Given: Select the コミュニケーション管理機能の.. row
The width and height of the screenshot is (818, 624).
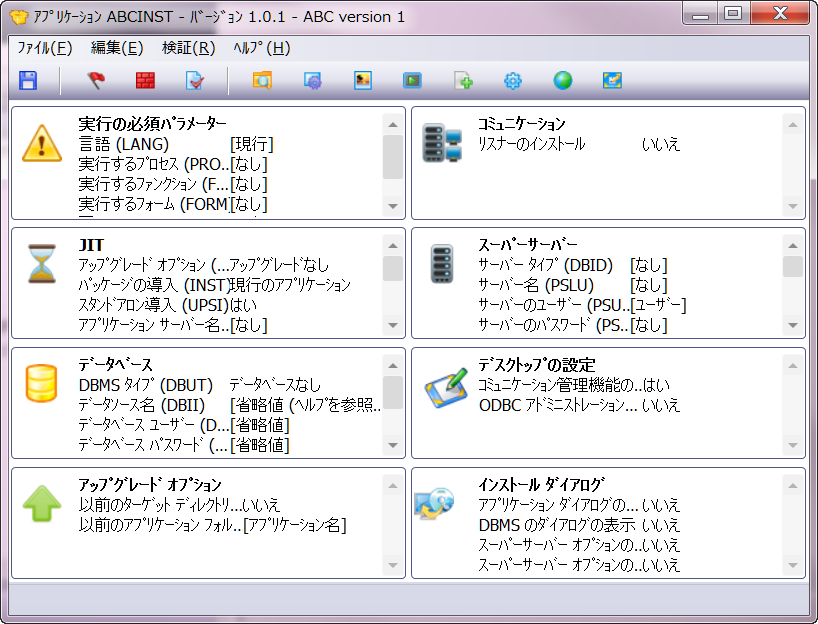Looking at the screenshot, I should pyautogui.click(x=574, y=385).
